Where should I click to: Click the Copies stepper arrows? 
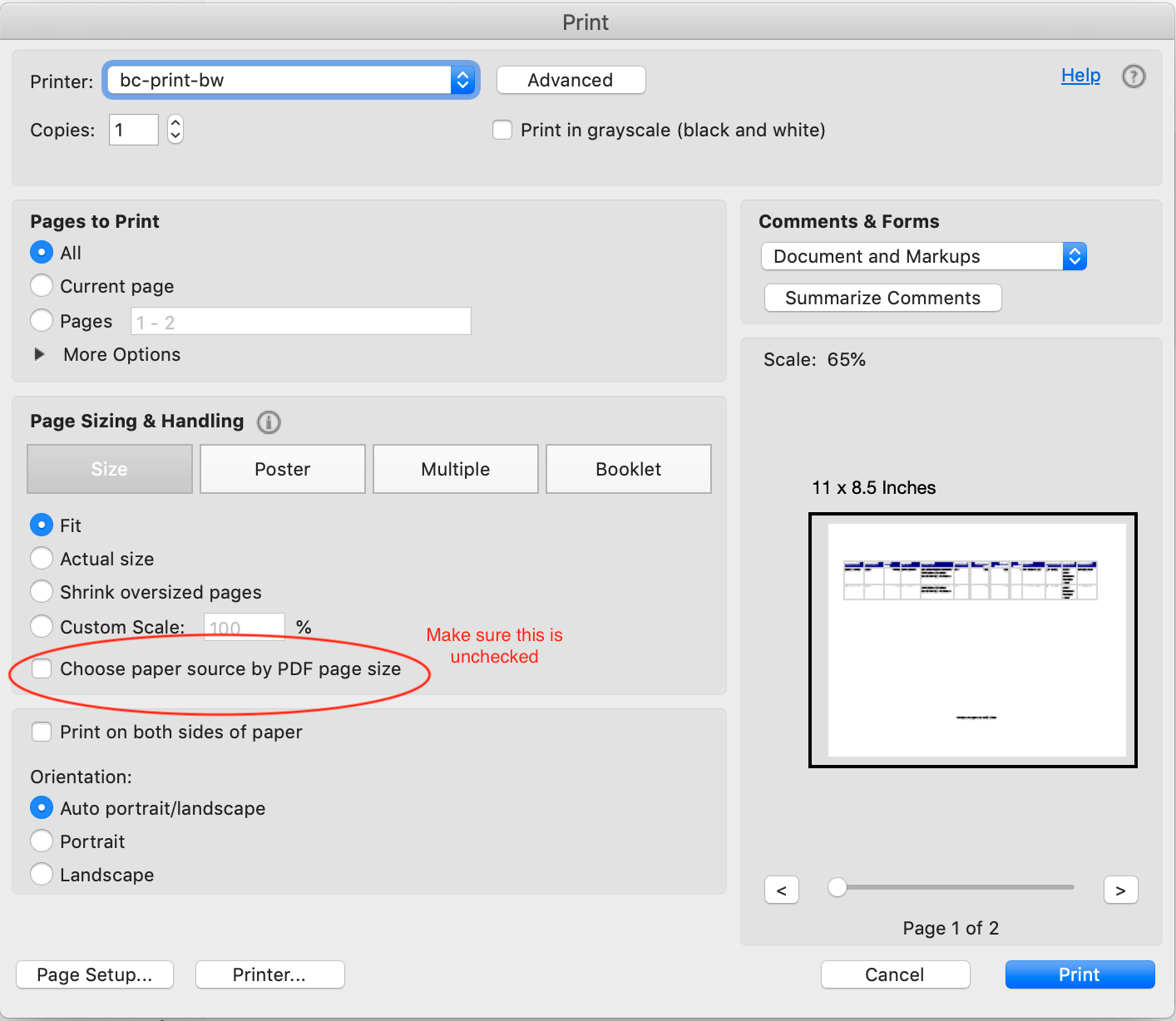click(175, 130)
